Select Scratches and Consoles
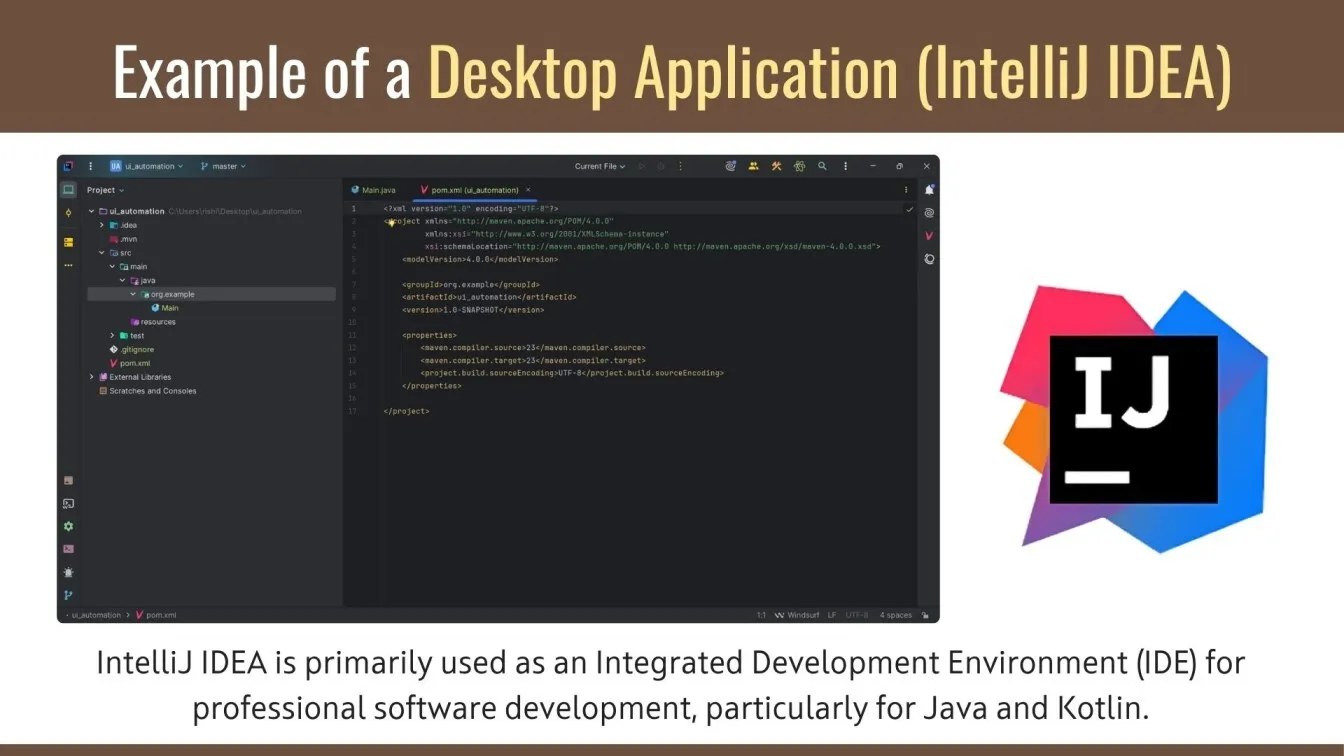Image resolution: width=1344 pixels, height=756 pixels. point(146,391)
